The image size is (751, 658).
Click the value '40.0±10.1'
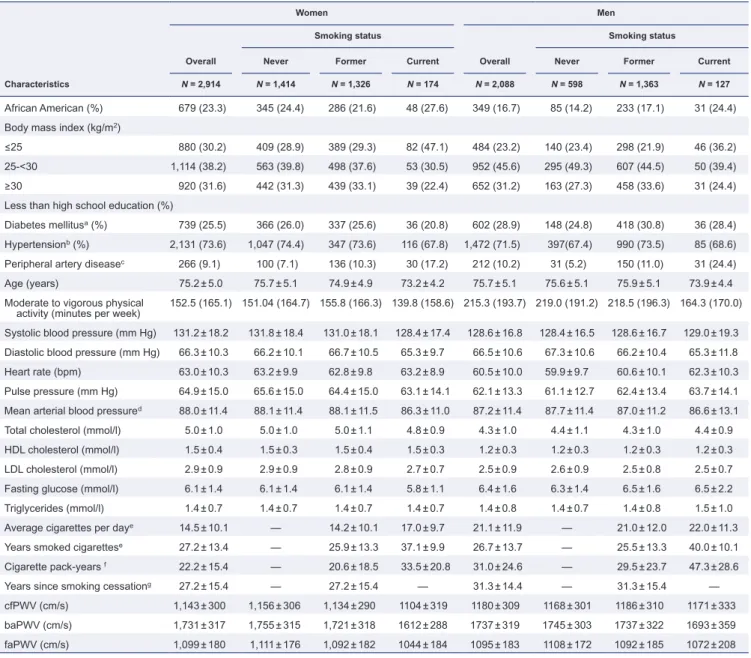click(714, 547)
